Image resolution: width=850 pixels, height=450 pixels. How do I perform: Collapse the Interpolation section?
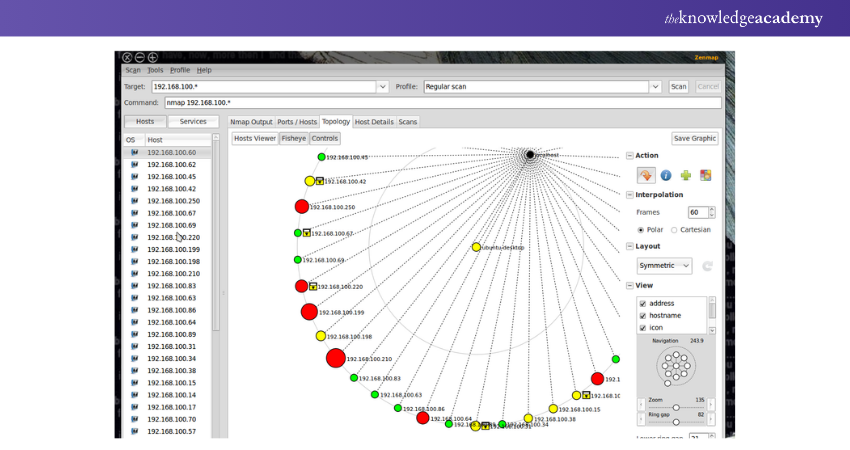(x=629, y=195)
